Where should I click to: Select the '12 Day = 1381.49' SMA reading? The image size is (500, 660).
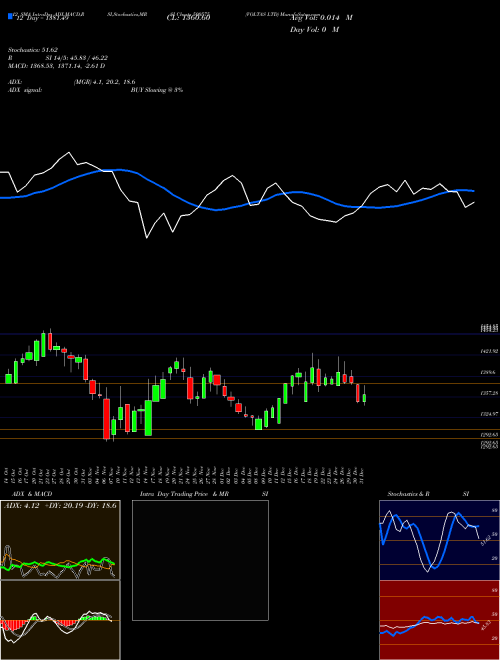[41, 18]
